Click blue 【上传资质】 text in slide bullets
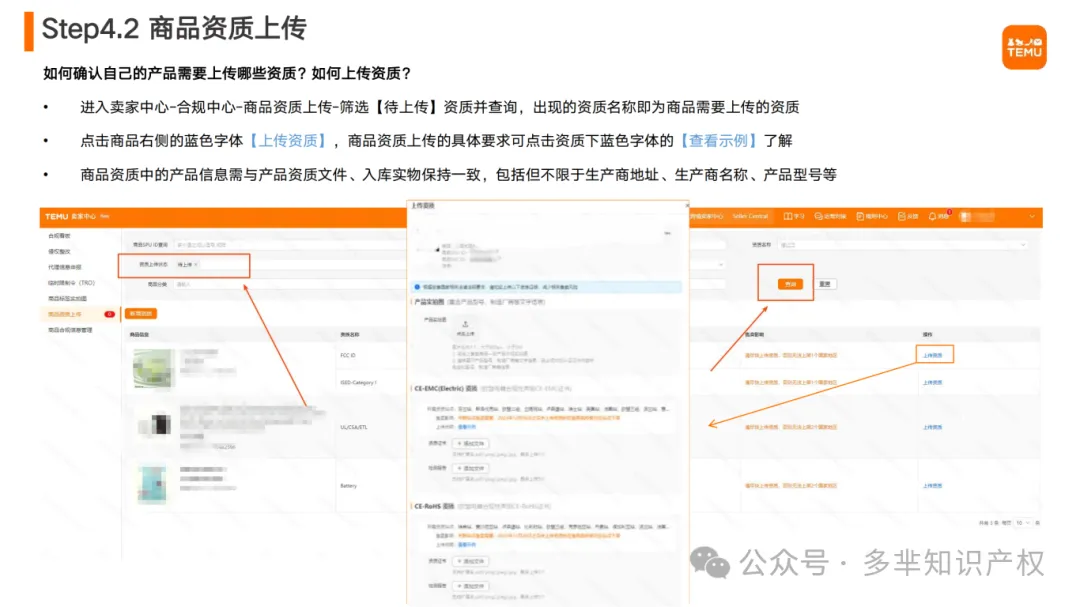Image resolution: width=1080 pixels, height=607 pixels. point(287,141)
